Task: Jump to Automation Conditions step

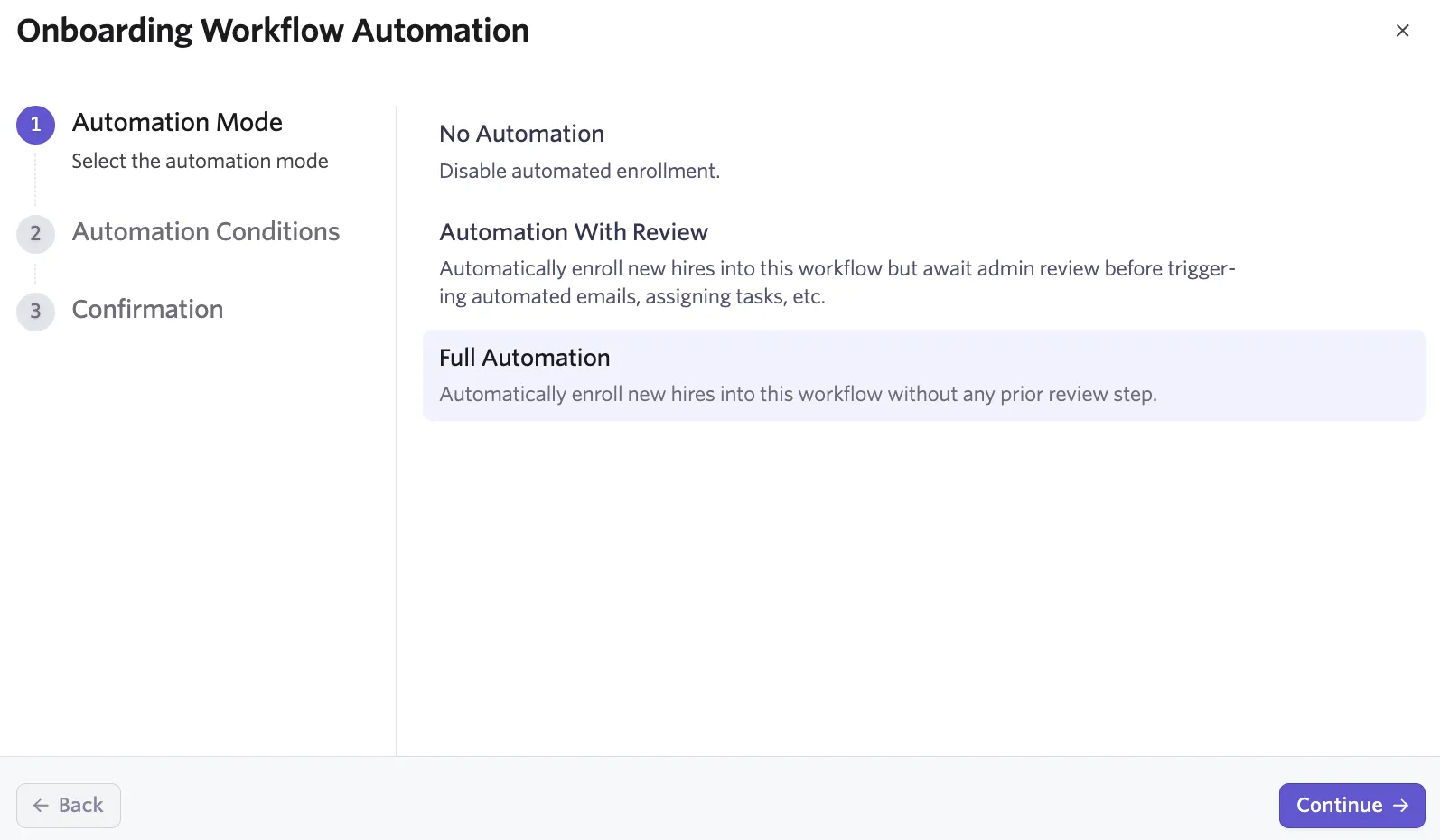Action: 206,231
